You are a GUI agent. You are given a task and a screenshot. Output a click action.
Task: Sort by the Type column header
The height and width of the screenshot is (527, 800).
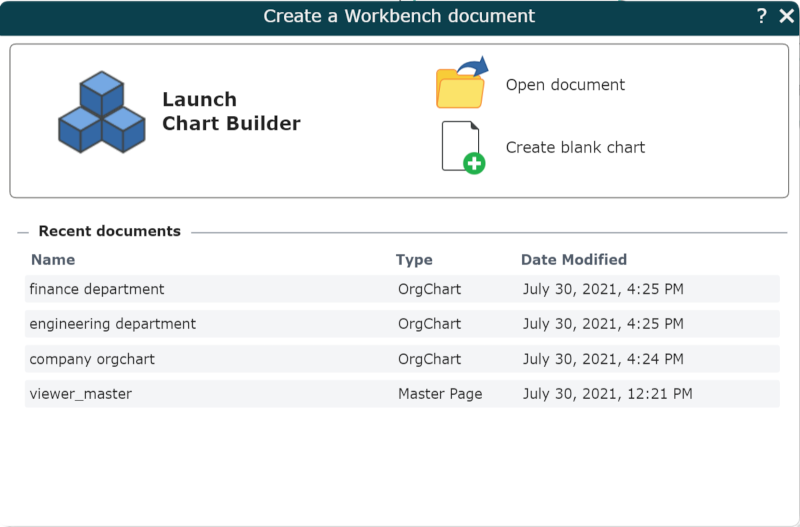pyautogui.click(x=414, y=260)
